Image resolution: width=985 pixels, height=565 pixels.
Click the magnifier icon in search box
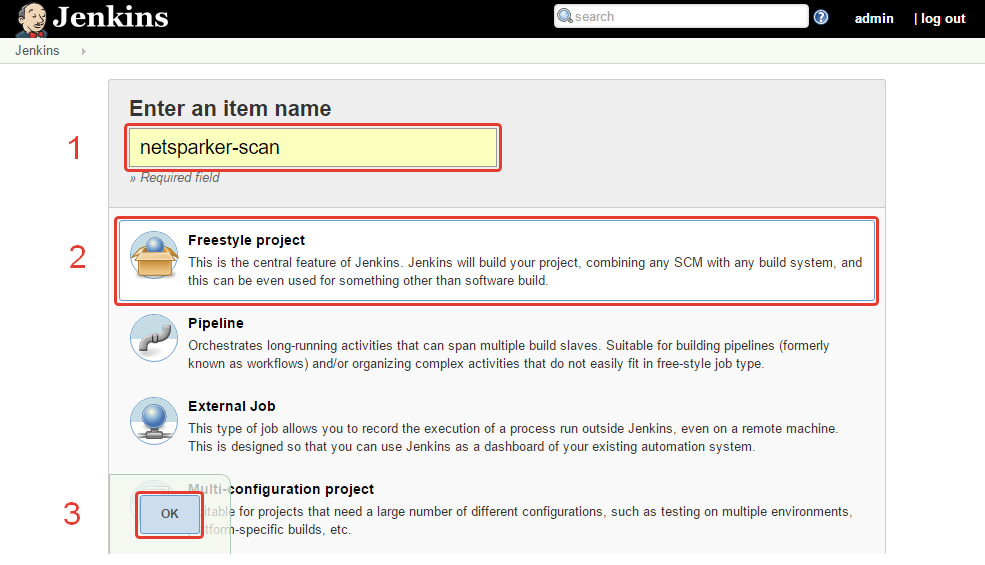pos(565,16)
